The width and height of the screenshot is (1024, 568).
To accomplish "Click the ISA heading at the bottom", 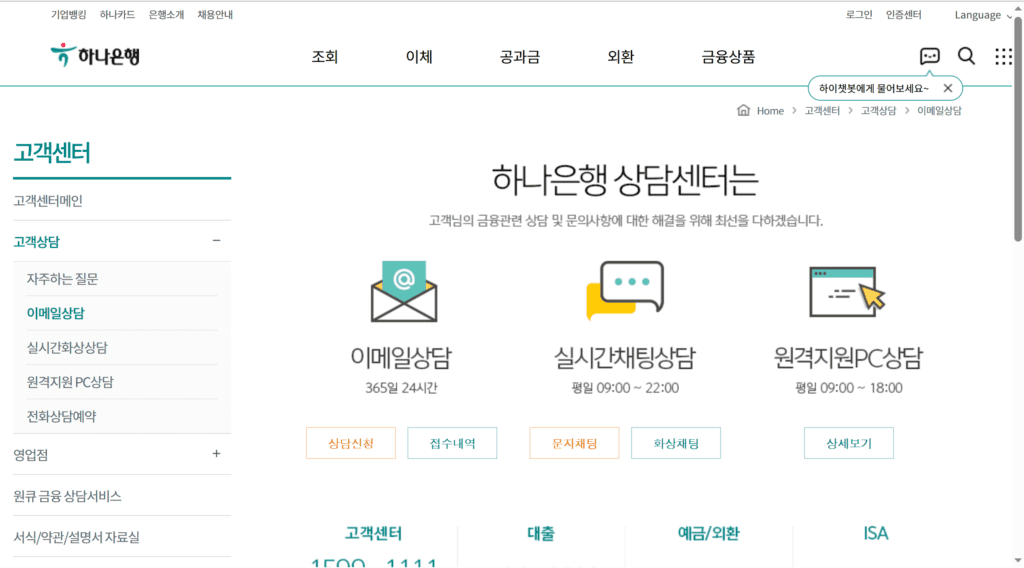I will click(876, 533).
